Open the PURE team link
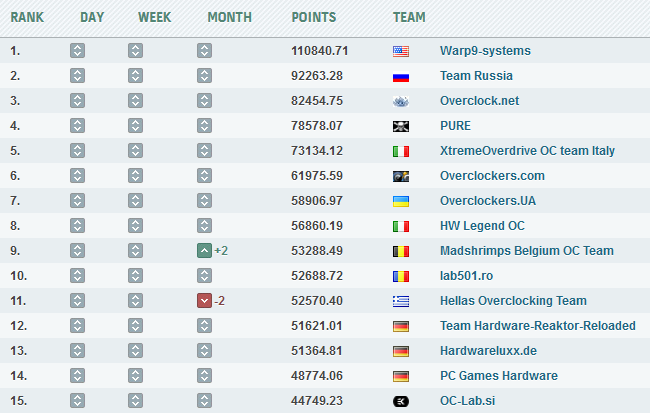Viewport: 650px width, 413px height. 455,126
